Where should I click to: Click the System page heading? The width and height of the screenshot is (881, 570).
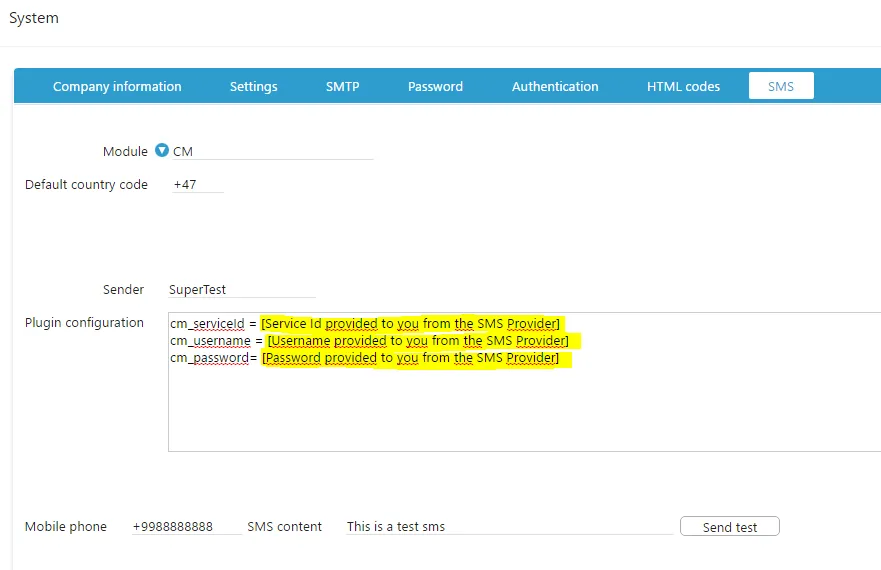[34, 18]
